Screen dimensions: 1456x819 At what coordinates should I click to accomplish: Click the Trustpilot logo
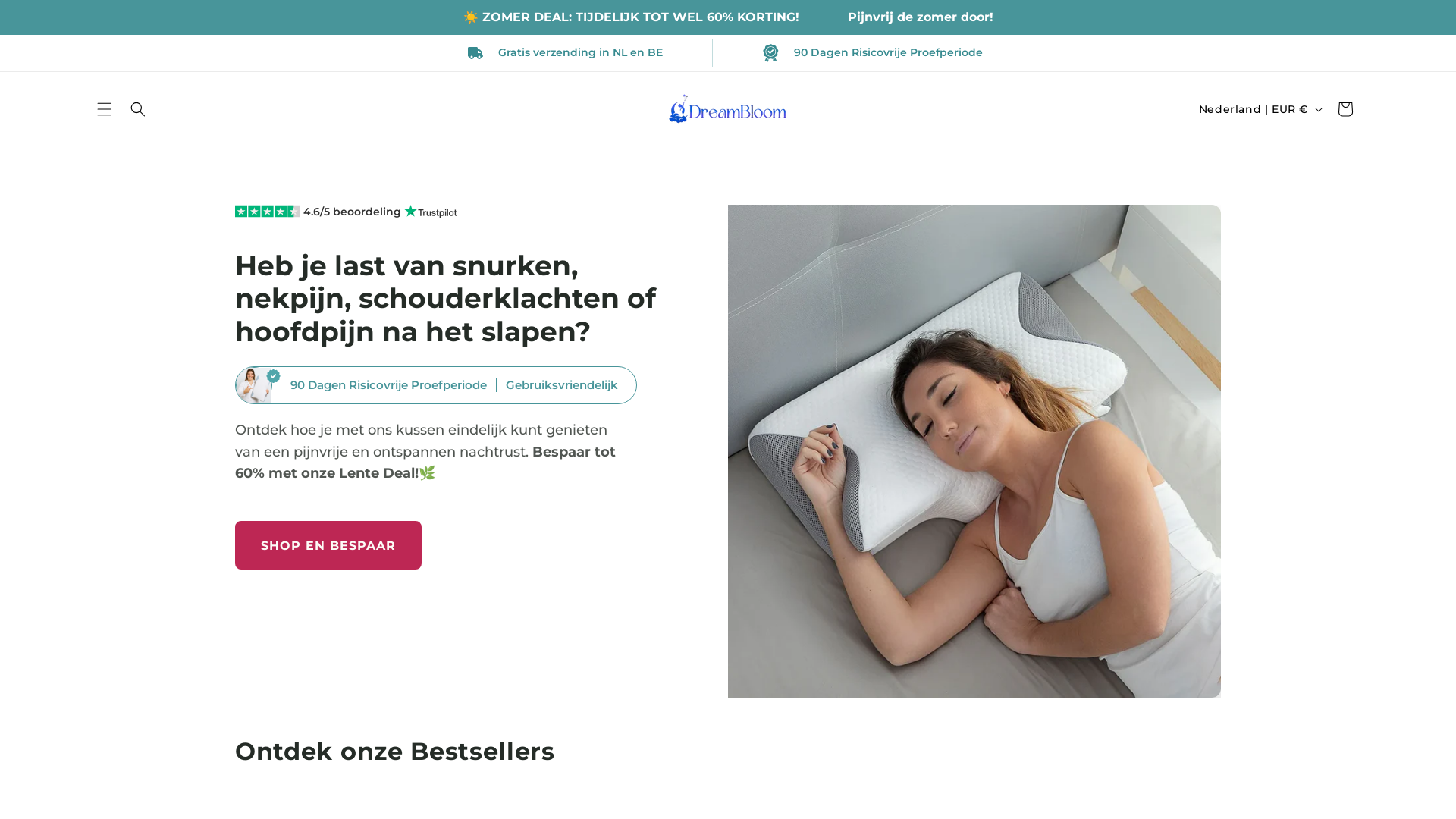(x=431, y=212)
